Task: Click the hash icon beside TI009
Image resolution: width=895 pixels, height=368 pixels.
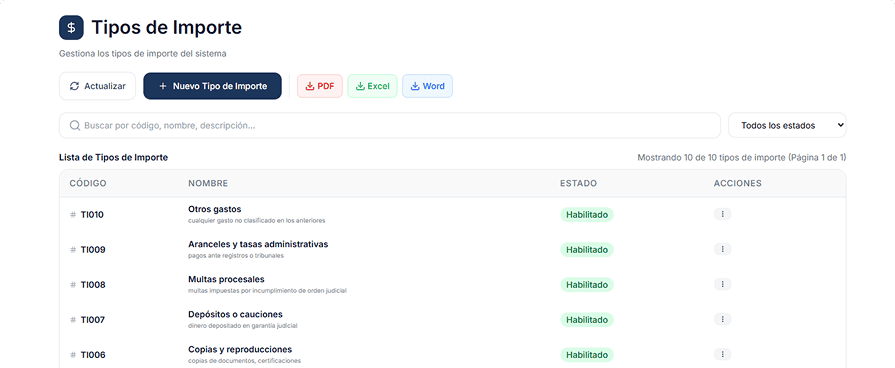Action: (x=73, y=250)
